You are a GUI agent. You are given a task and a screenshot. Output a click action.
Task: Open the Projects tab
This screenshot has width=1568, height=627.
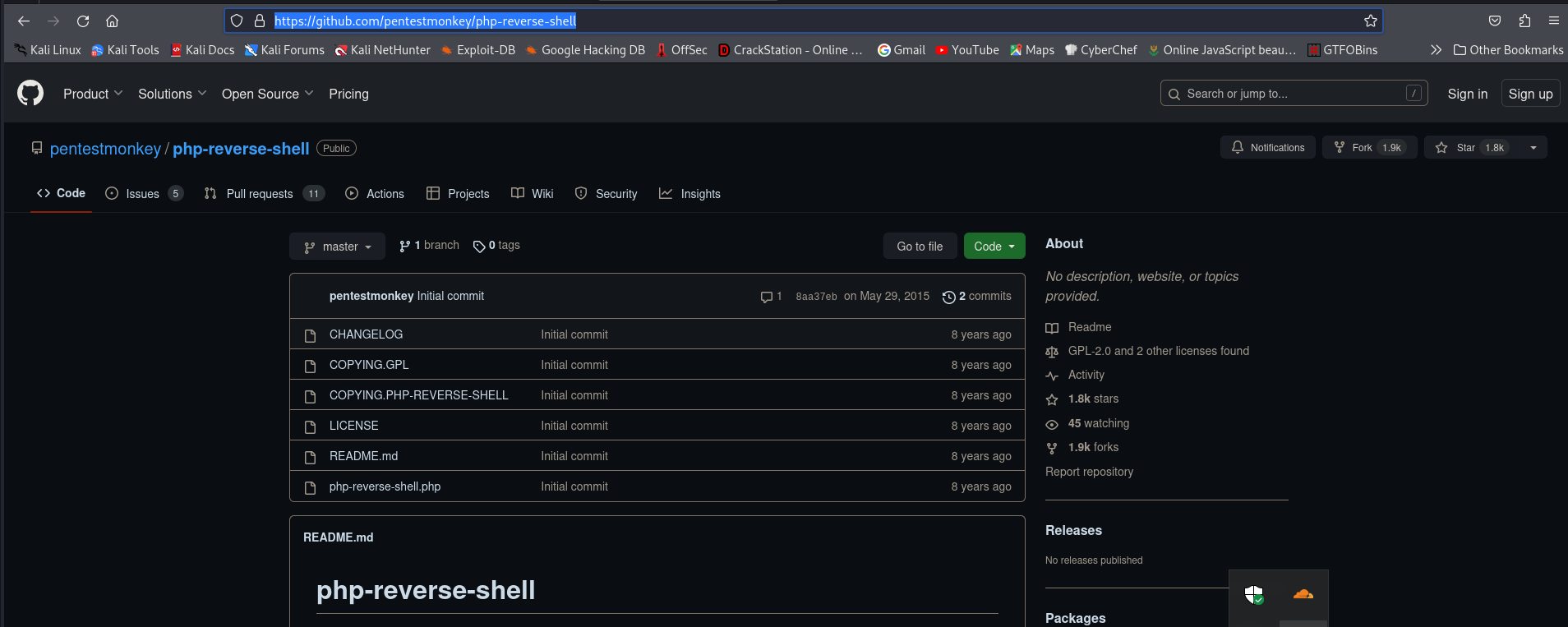coord(458,194)
